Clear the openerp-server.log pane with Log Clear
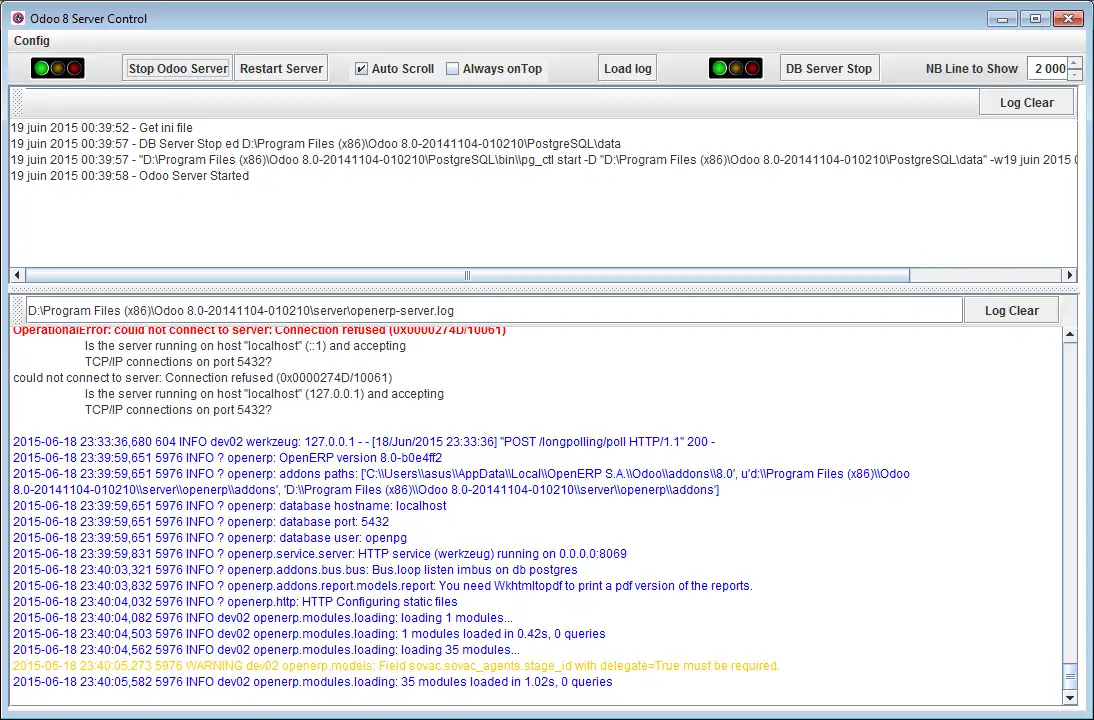 [x=1012, y=310]
